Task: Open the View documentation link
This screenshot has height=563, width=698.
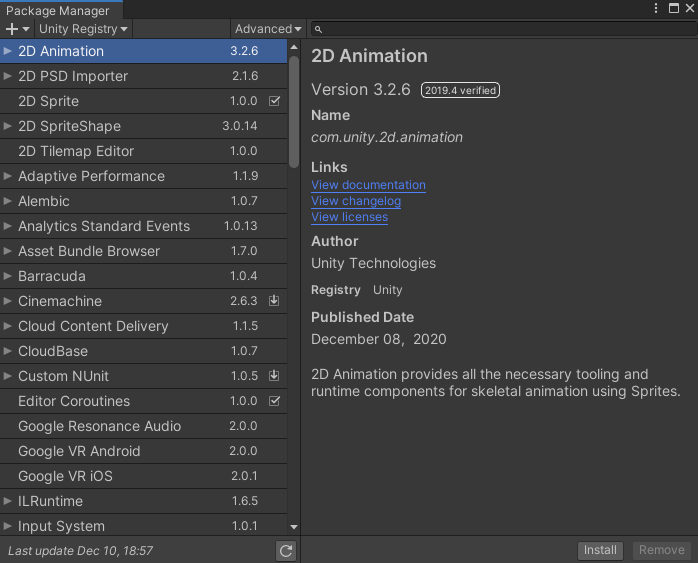Action: click(x=368, y=185)
